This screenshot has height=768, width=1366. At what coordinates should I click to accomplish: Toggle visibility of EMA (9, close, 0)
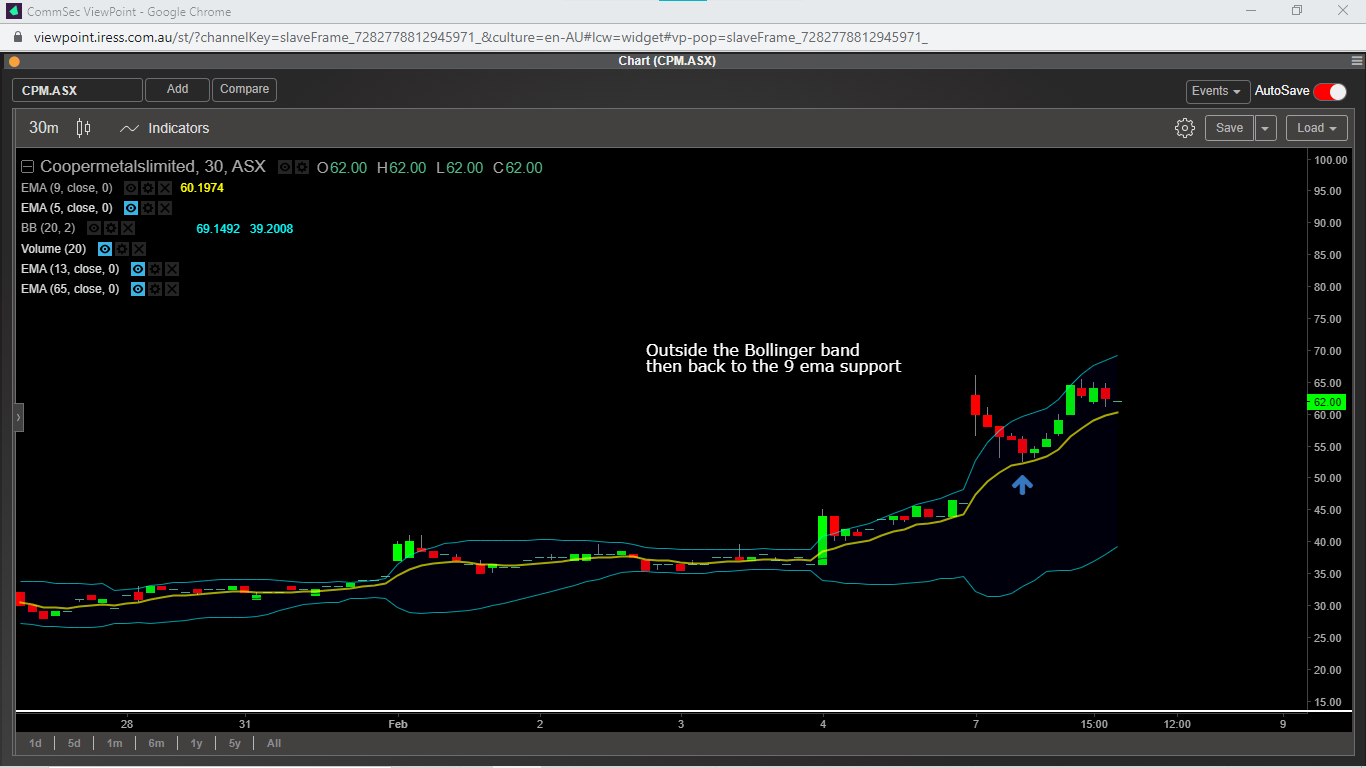coord(131,188)
